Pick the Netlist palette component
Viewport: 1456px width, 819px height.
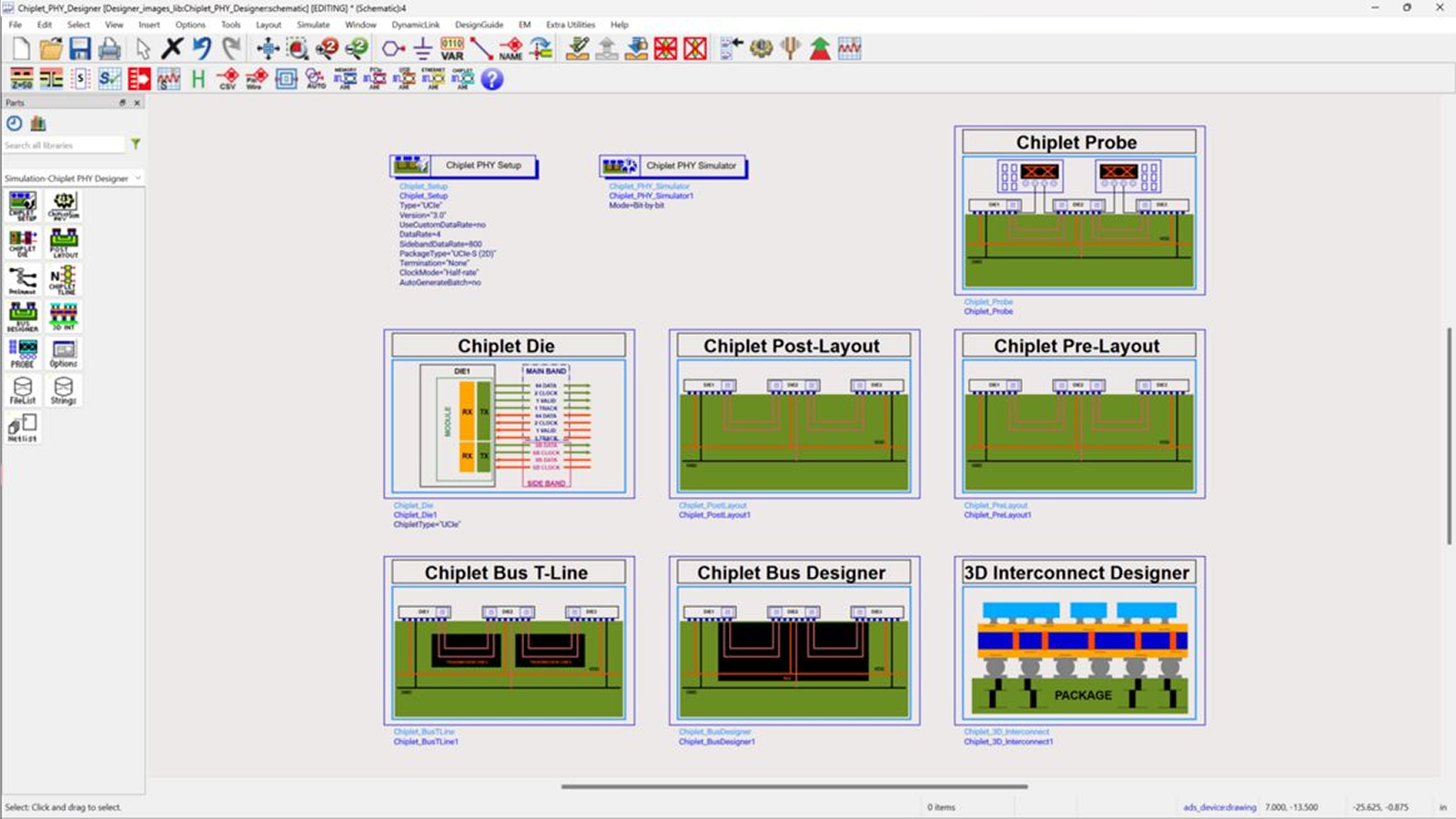tap(23, 427)
